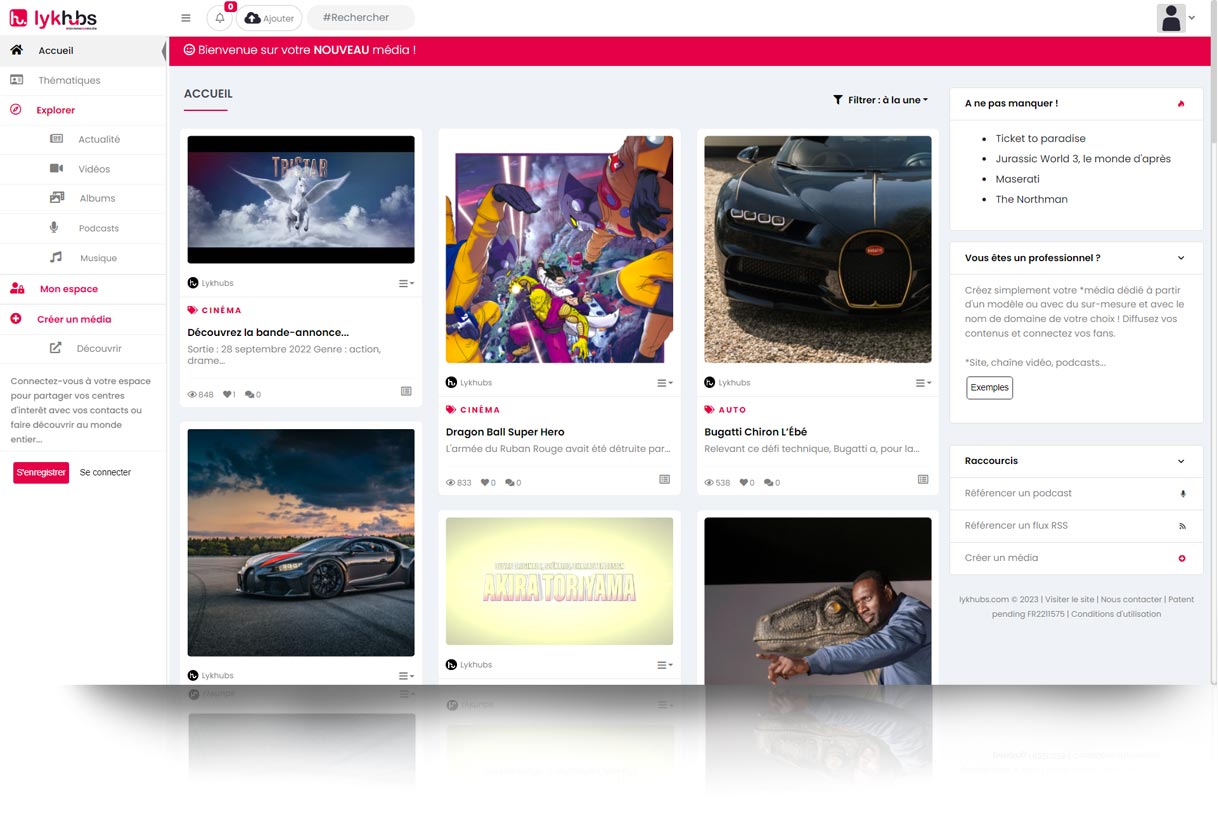Open the hamburger menu icon
The image size is (1218, 834).
tap(186, 18)
